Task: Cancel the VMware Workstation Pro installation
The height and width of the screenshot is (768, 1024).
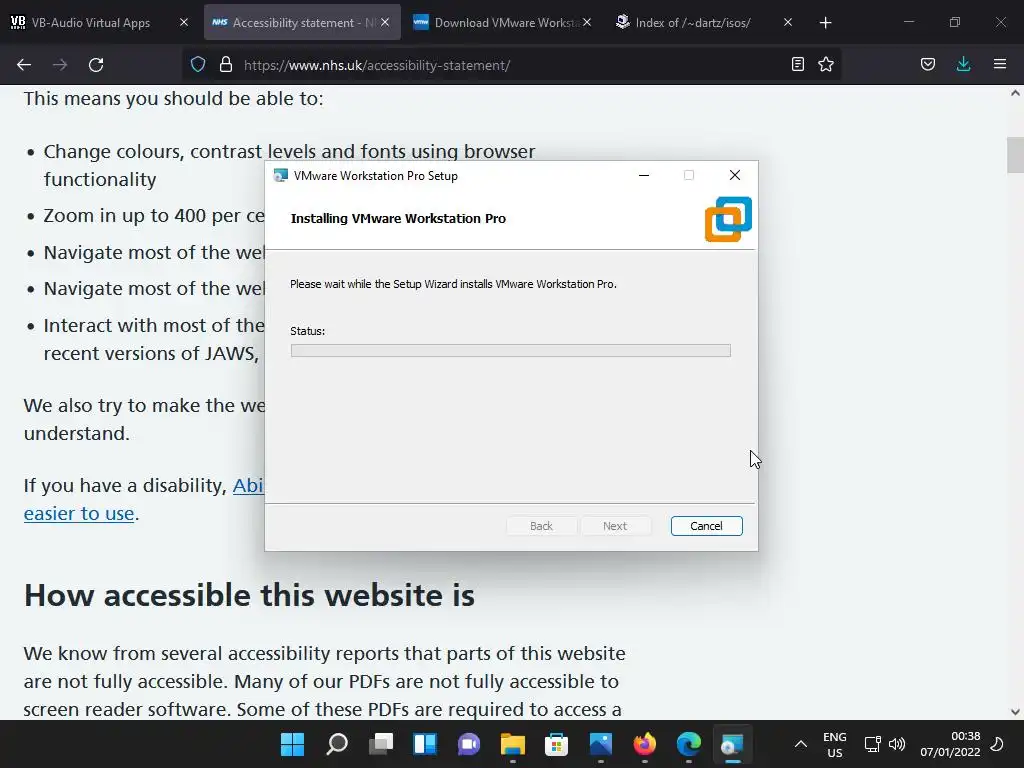Action: (x=707, y=526)
